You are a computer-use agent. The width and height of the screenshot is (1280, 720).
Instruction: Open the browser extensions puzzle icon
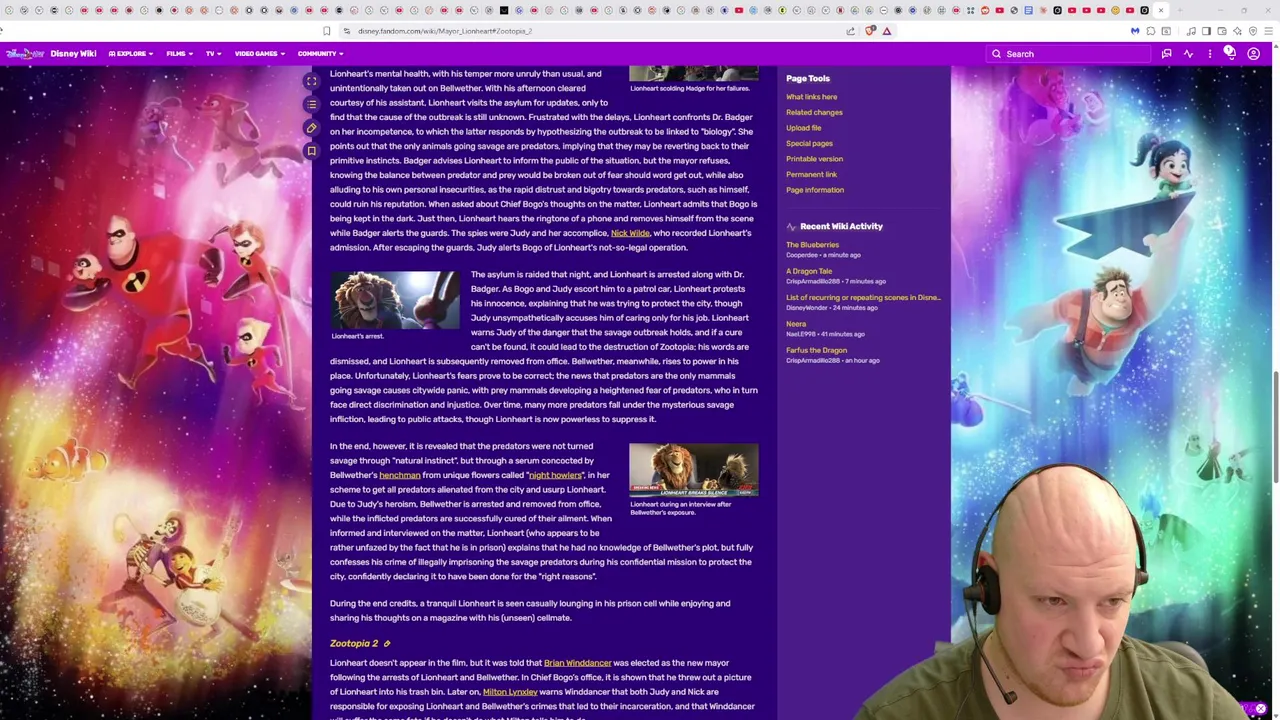click(x=1151, y=31)
